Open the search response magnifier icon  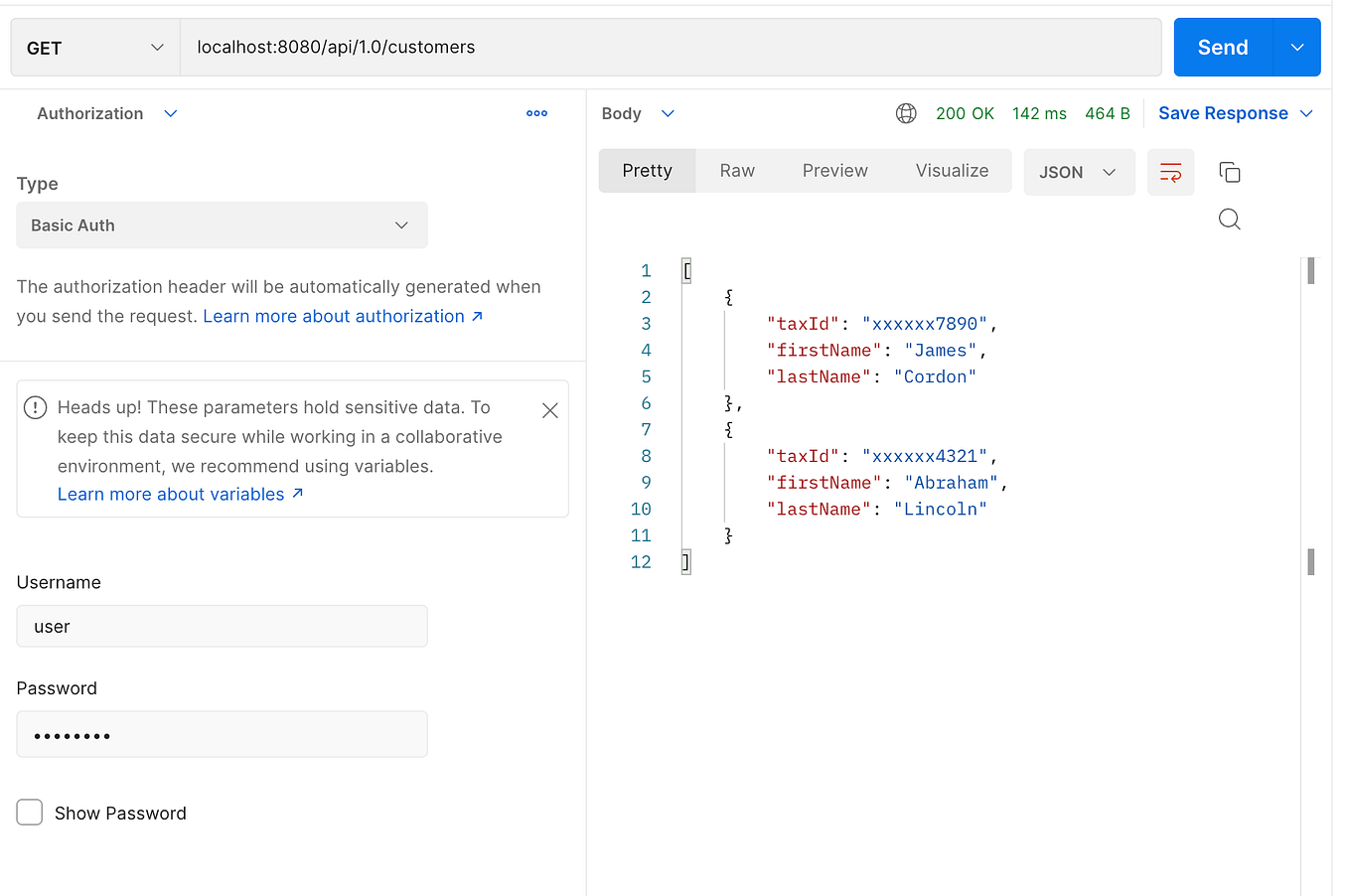click(x=1229, y=219)
